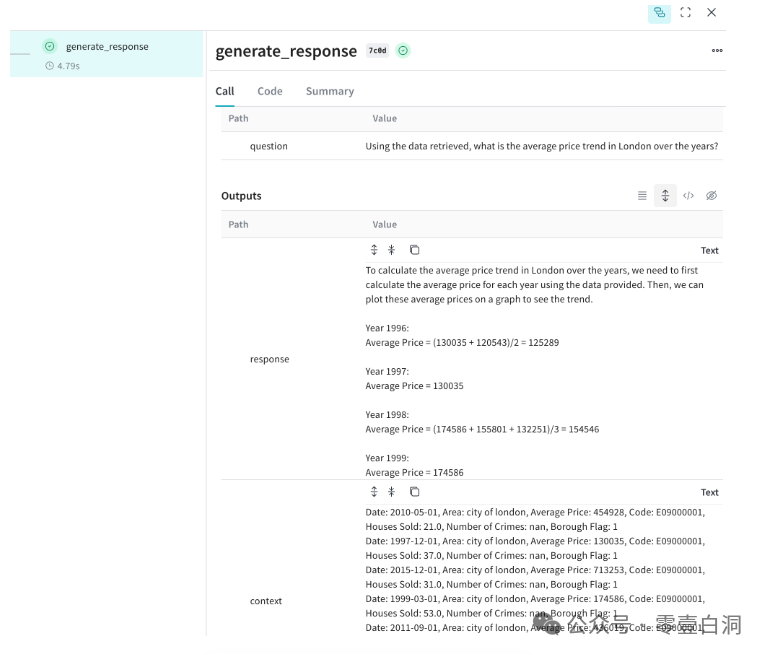This screenshot has height=655, width=766.
Task: Toggle hidden fields eye icon in Outputs
Action: (x=711, y=196)
